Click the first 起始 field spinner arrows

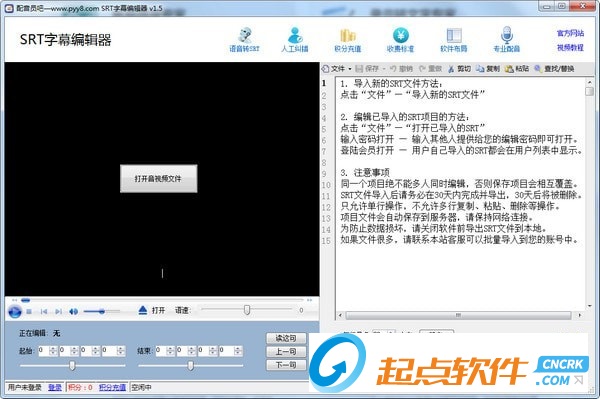tap(53, 350)
